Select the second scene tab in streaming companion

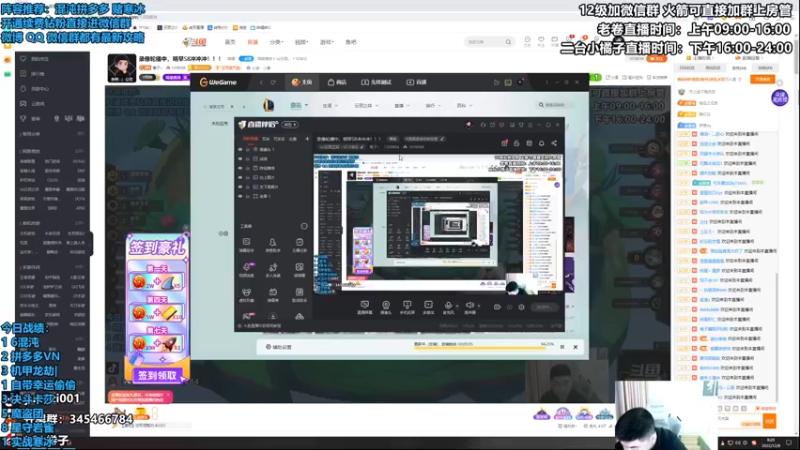point(265,139)
